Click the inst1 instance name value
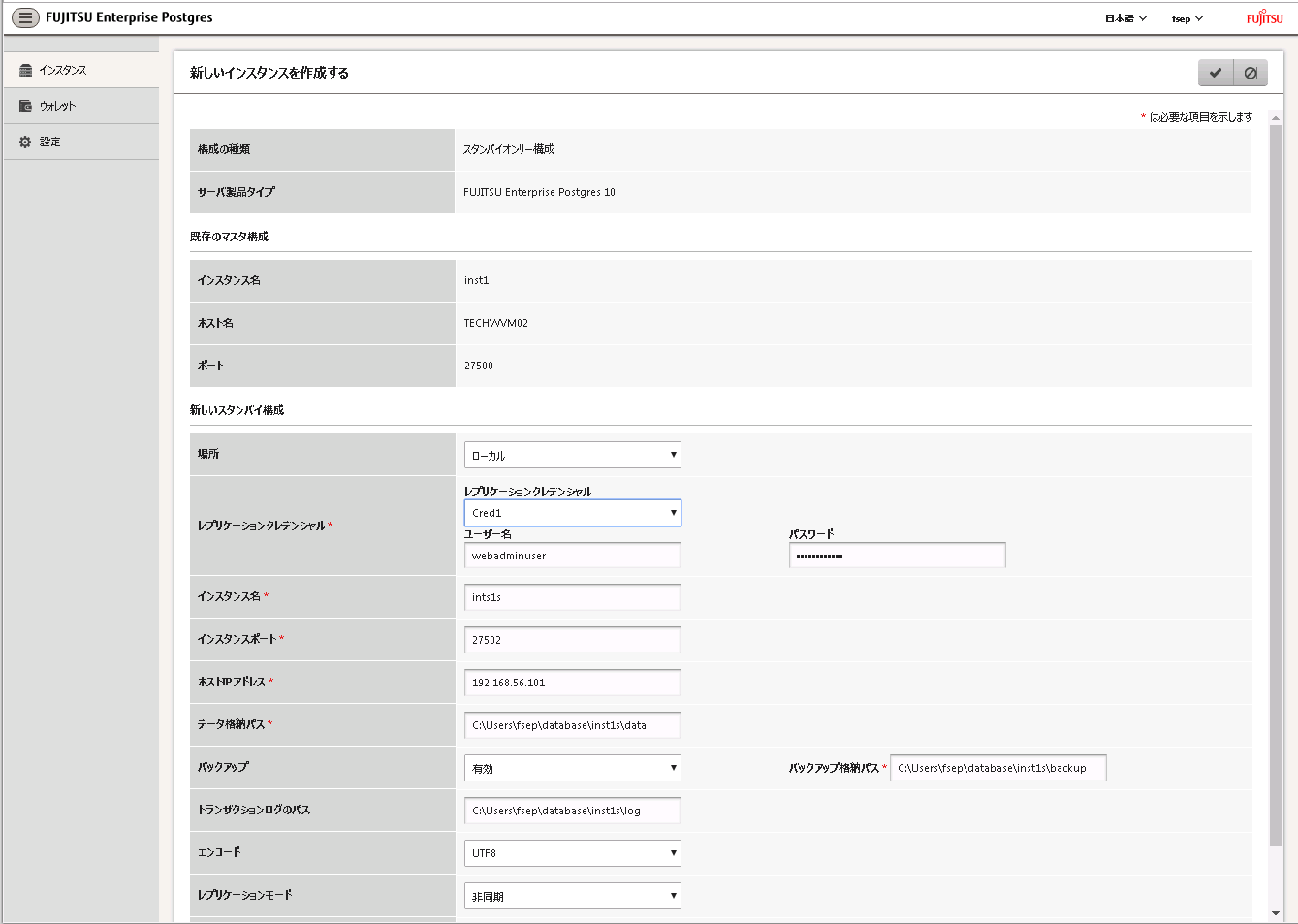1298x924 pixels. pyautogui.click(x=476, y=280)
